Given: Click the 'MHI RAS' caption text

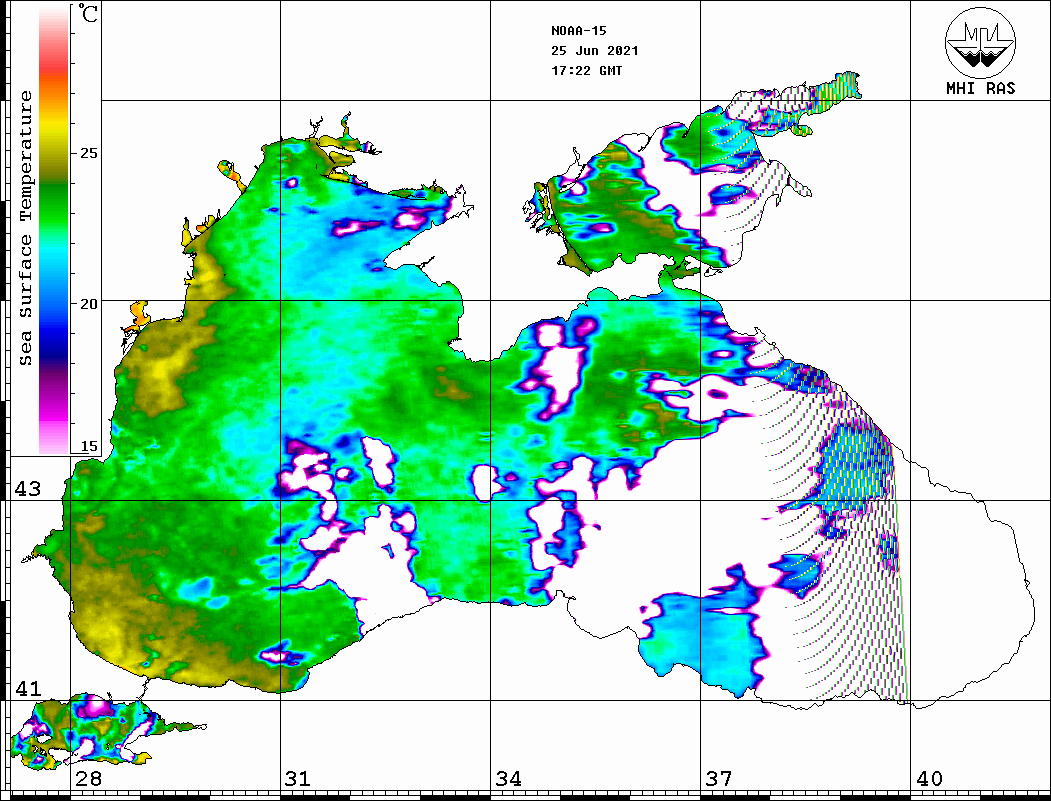Looking at the screenshot, I should (x=981, y=88).
